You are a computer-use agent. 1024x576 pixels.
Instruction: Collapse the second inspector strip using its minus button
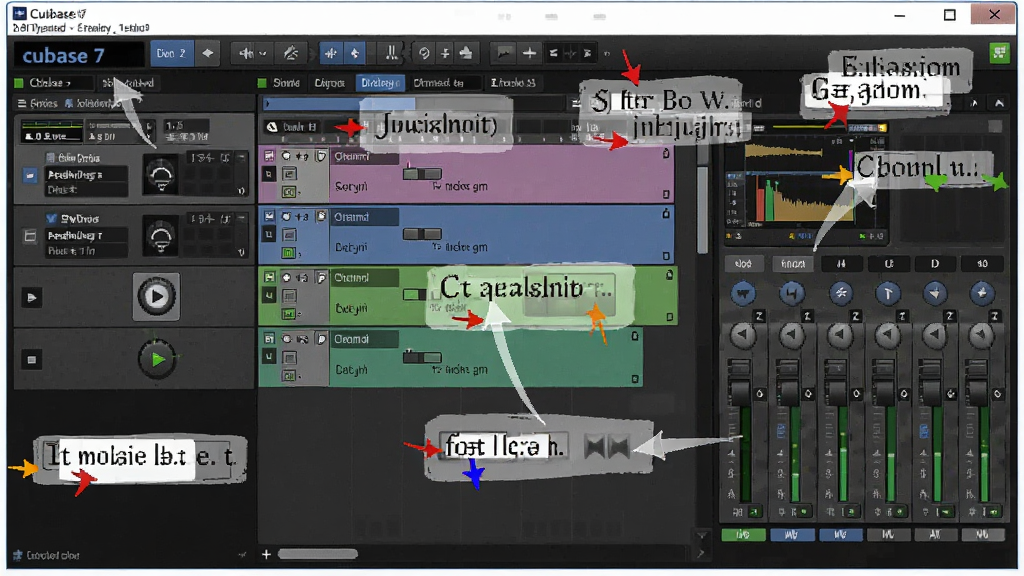click(241, 218)
